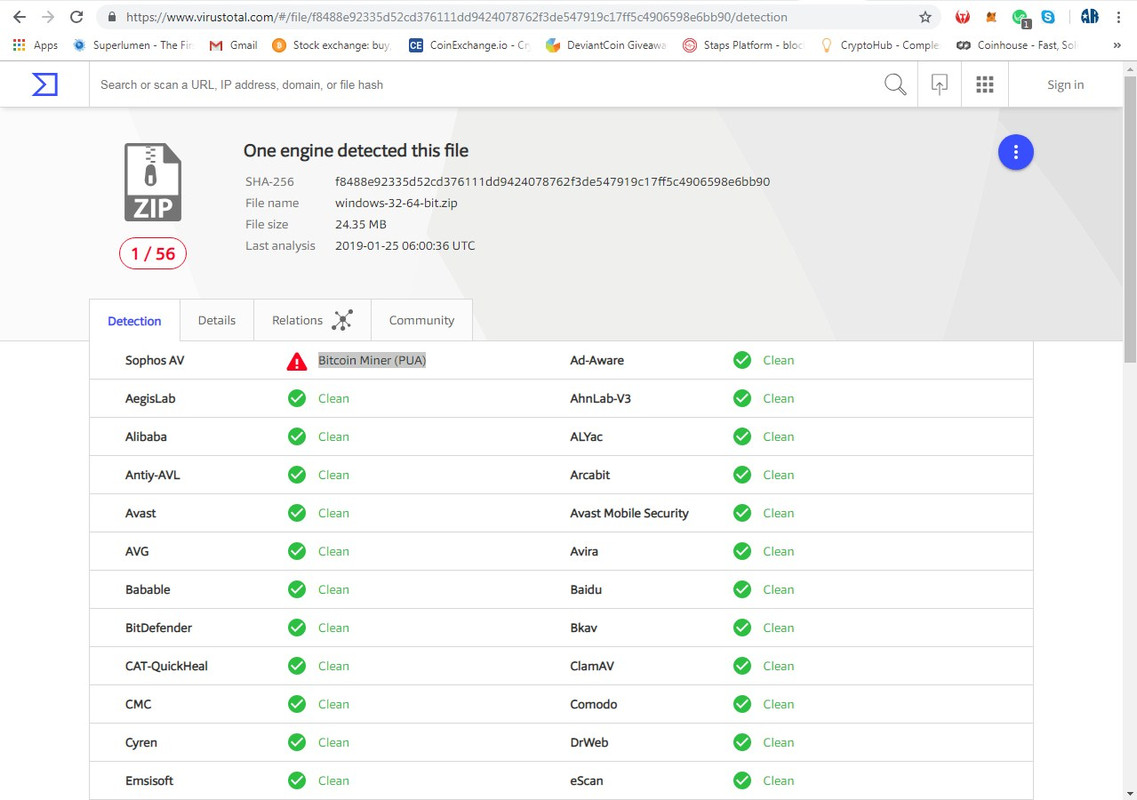Click the 1 / 56 detection ratio badge
Image resolution: width=1137 pixels, height=800 pixels.
pyautogui.click(x=153, y=253)
